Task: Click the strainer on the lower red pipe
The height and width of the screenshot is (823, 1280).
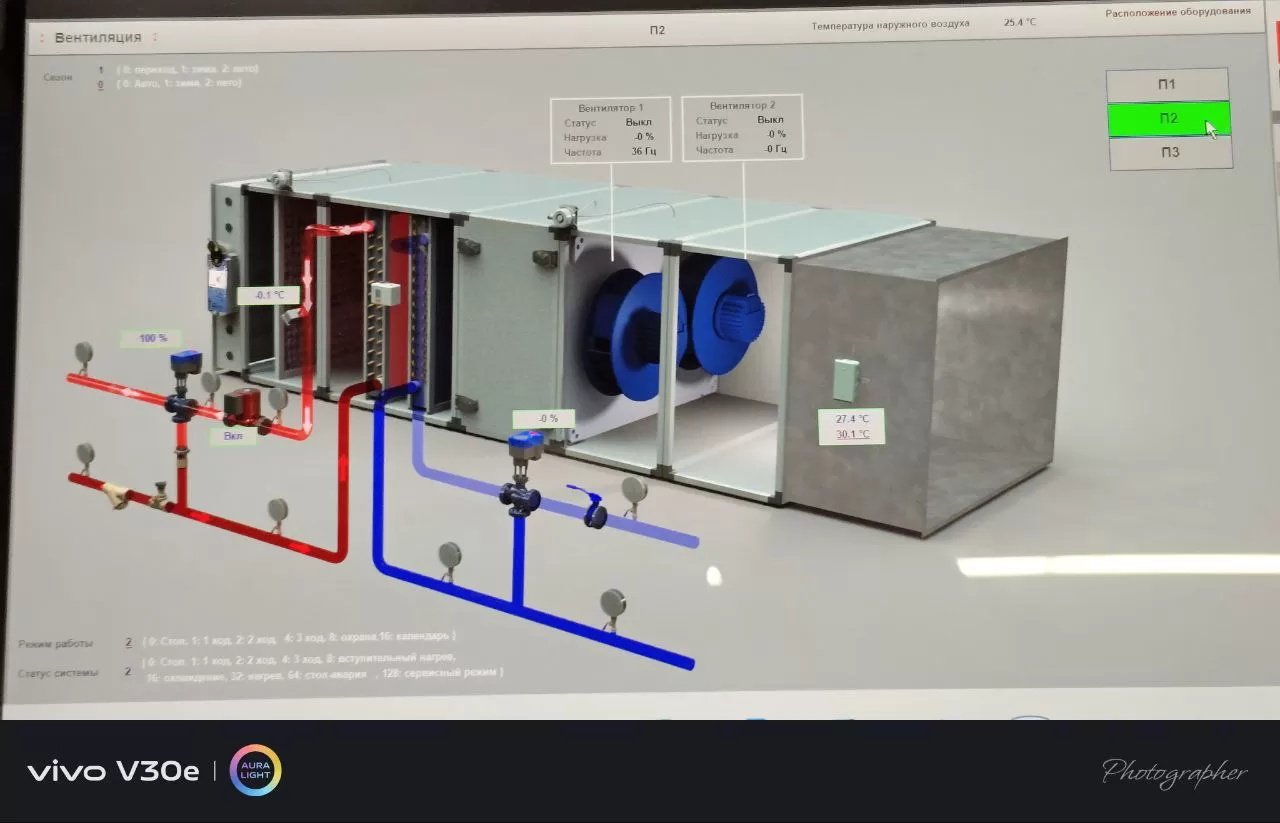Action: (118, 495)
